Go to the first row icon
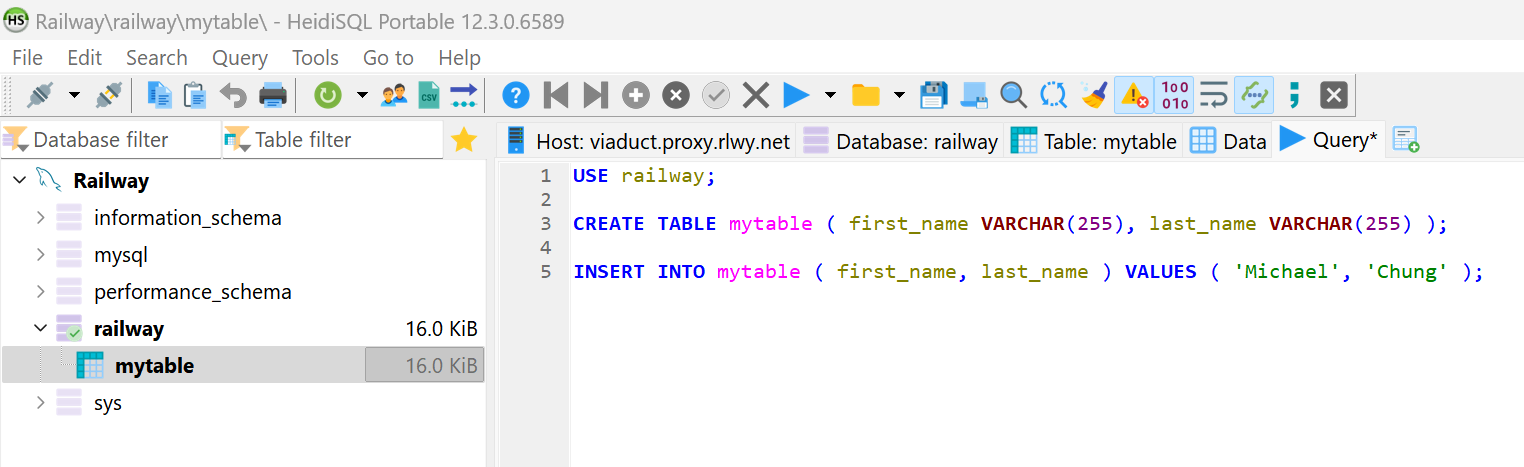 [555, 95]
